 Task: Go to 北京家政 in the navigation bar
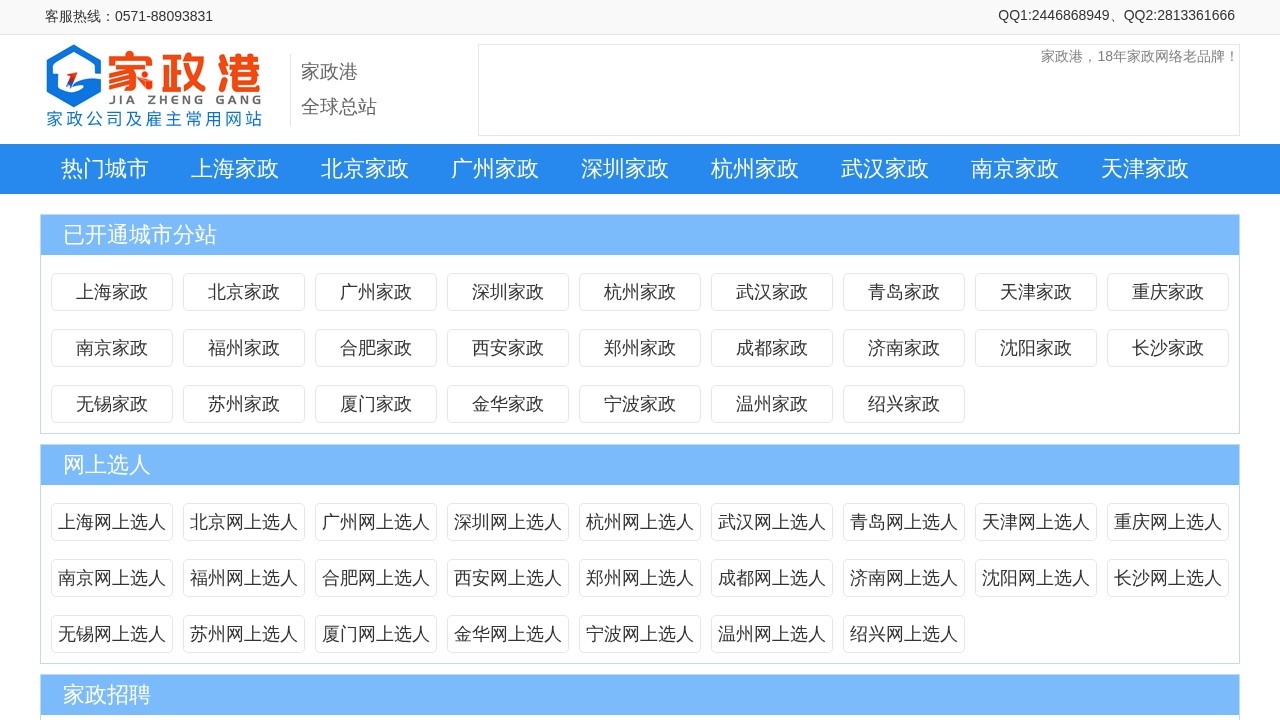pos(365,169)
